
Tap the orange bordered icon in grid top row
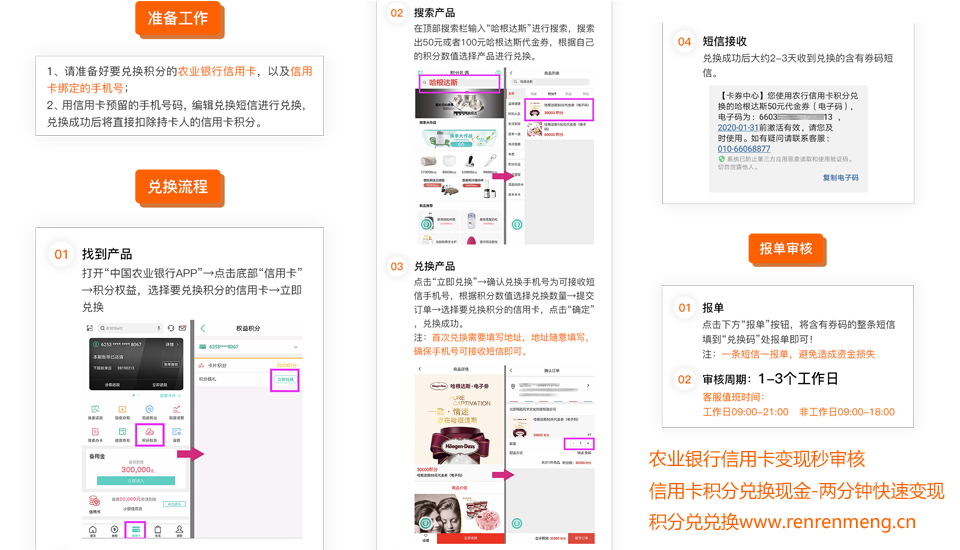pos(122,409)
